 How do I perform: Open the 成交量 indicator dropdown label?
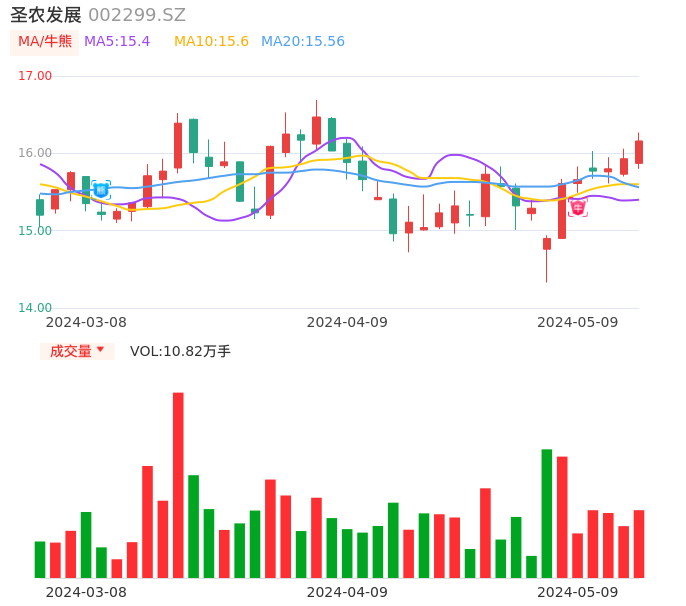click(x=70, y=351)
